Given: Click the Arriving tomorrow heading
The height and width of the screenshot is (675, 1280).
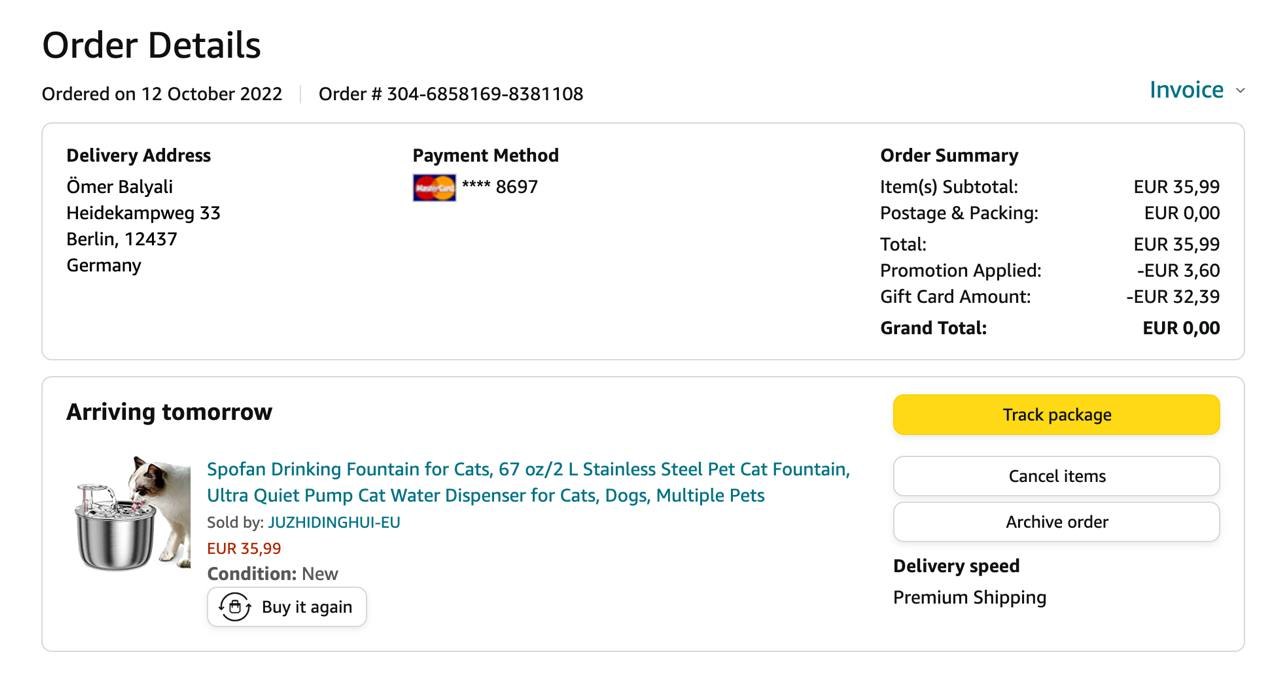Looking at the screenshot, I should pos(169,412).
